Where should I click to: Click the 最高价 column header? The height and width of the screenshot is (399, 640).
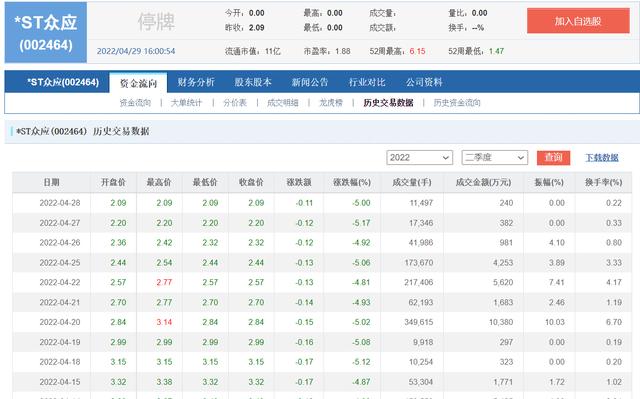(159, 182)
